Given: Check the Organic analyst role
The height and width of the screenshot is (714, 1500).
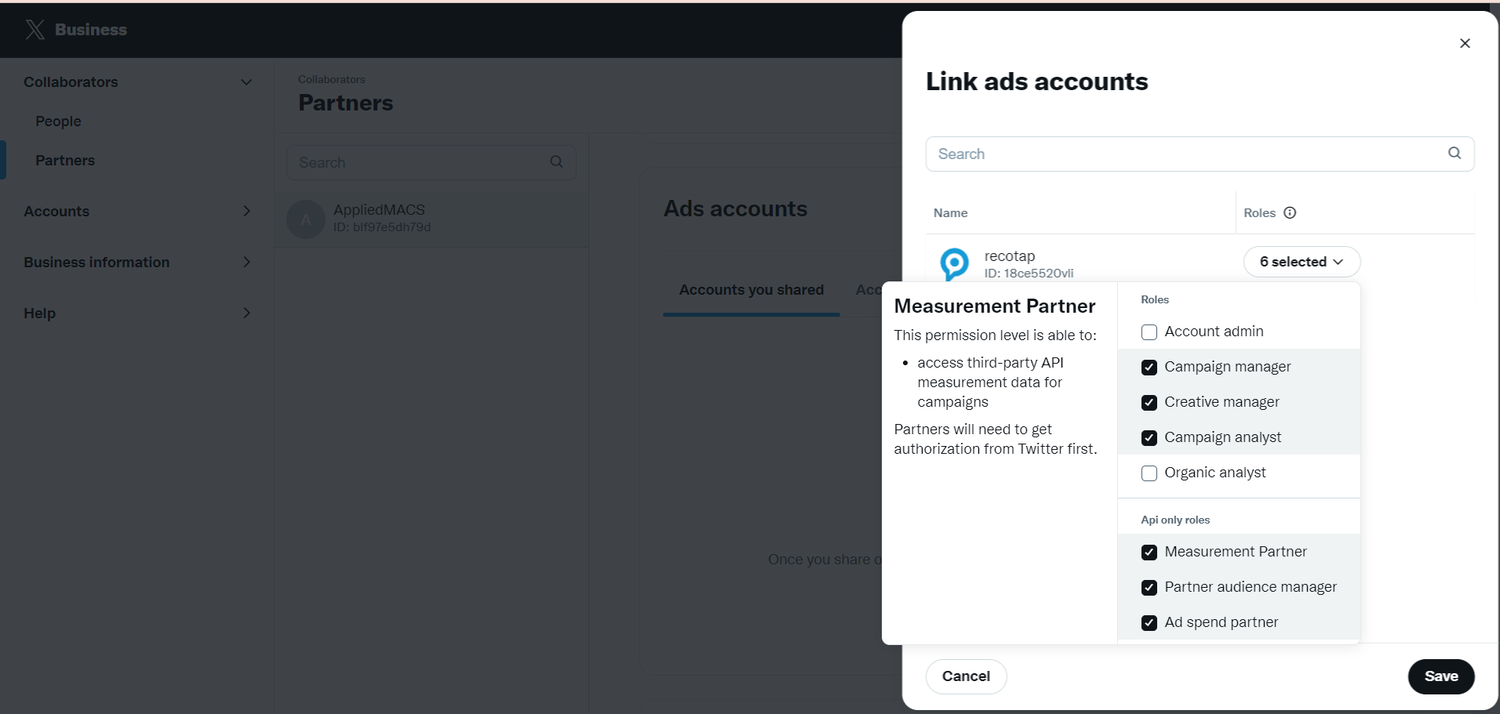Looking at the screenshot, I should (1149, 473).
